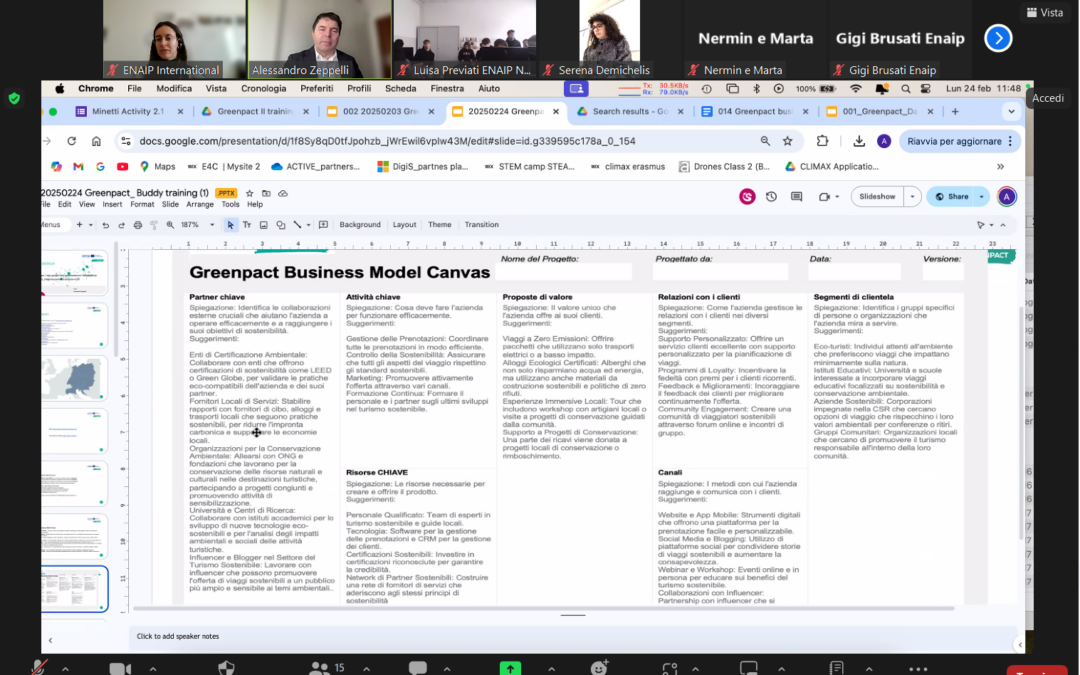1080x675 pixels.
Task: Check the cloud save status icon
Action: (282, 194)
